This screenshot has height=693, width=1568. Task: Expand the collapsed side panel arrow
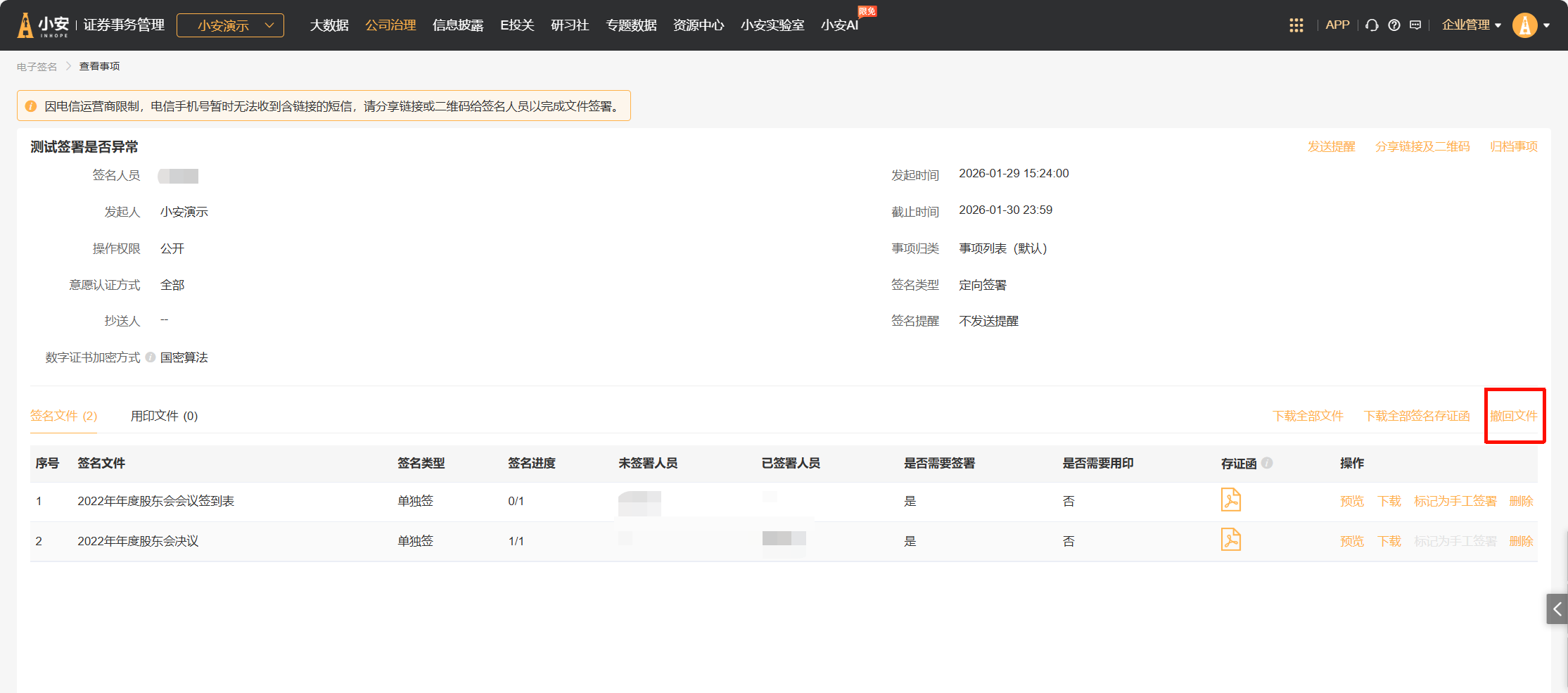[1557, 609]
